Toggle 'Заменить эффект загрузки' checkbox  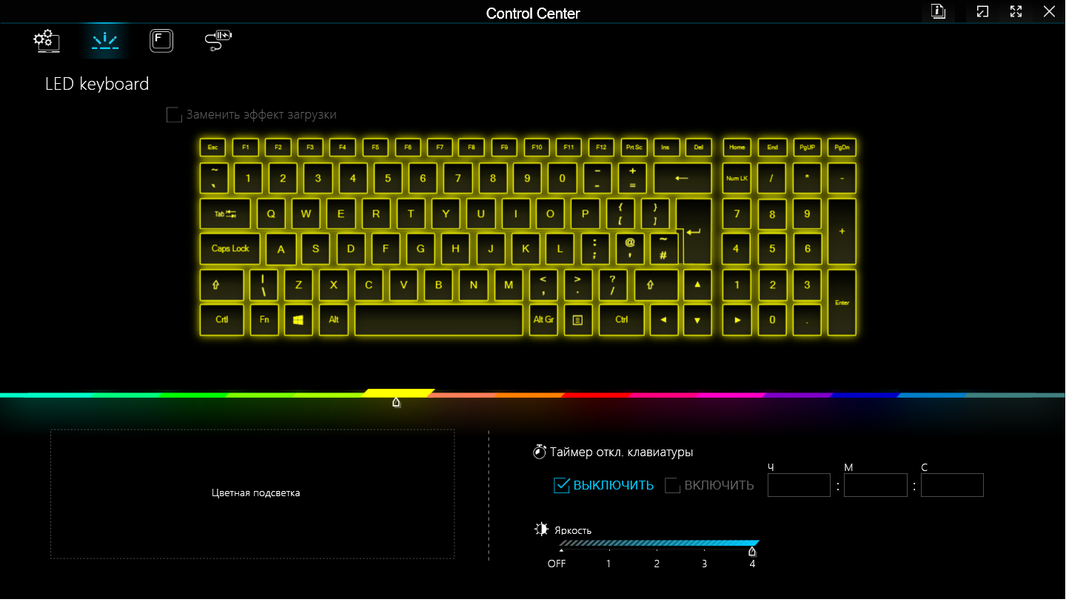click(x=174, y=115)
